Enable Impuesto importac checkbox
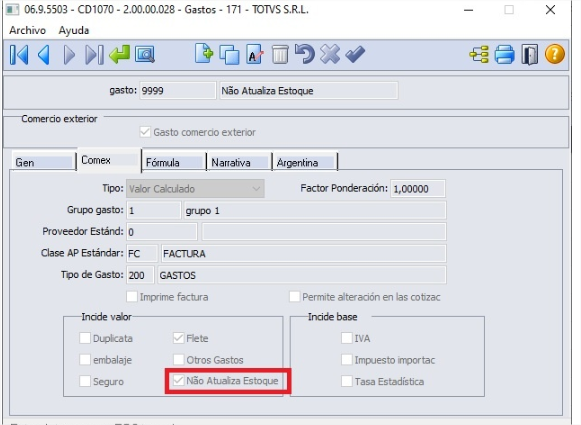The image size is (581, 425). pyautogui.click(x=347, y=359)
